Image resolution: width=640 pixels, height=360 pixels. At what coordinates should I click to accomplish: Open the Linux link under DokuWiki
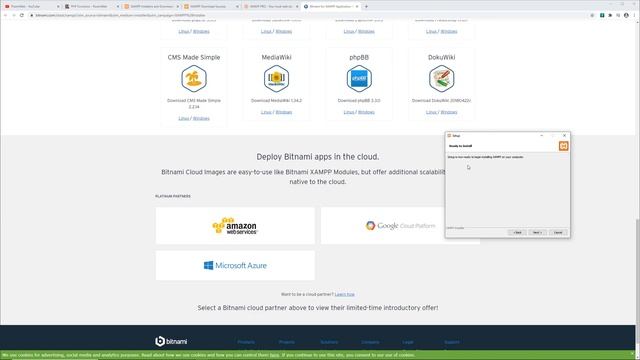click(431, 112)
